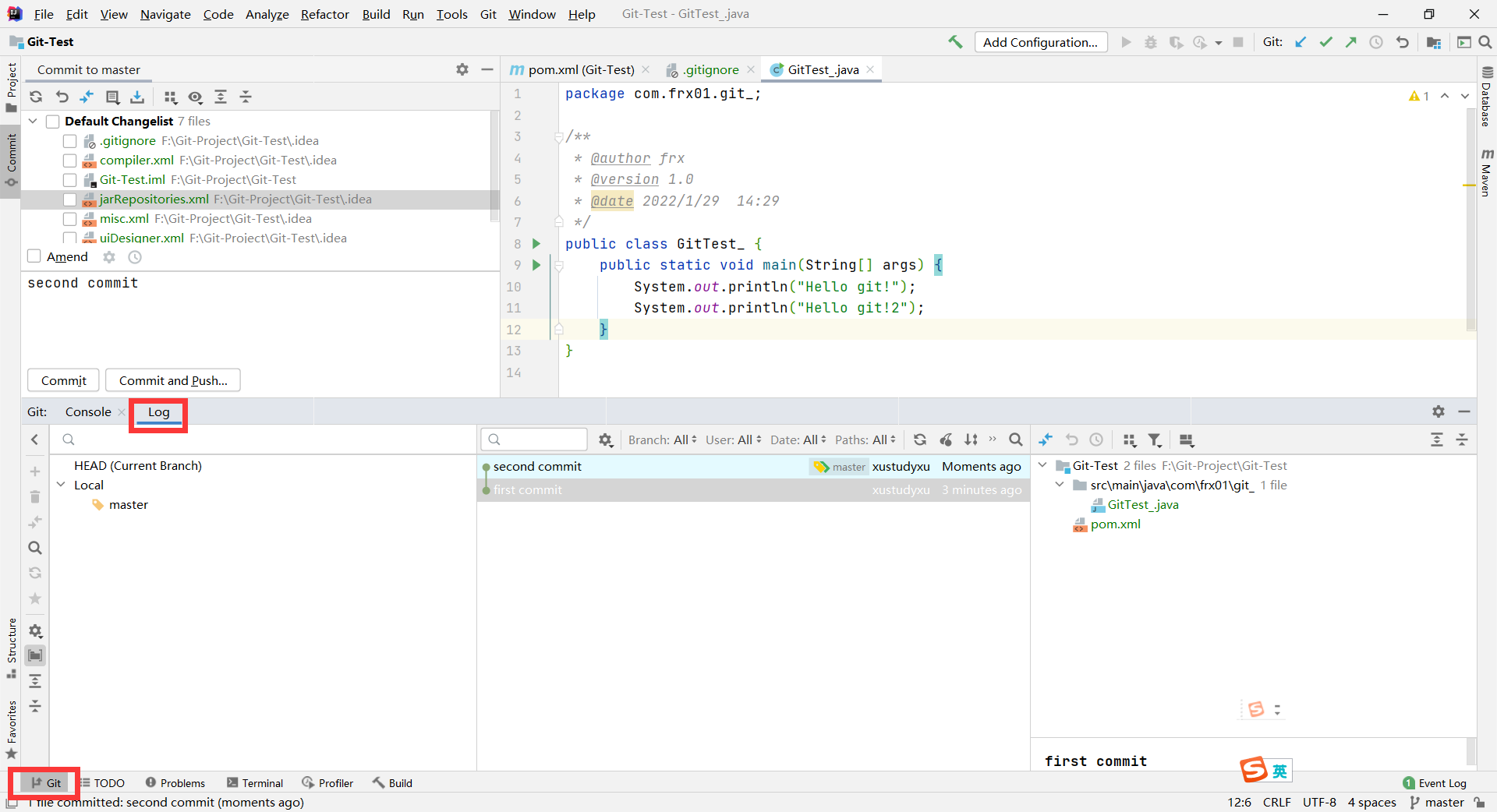Select the master branch in branches tree
1497x812 pixels.
click(x=128, y=505)
